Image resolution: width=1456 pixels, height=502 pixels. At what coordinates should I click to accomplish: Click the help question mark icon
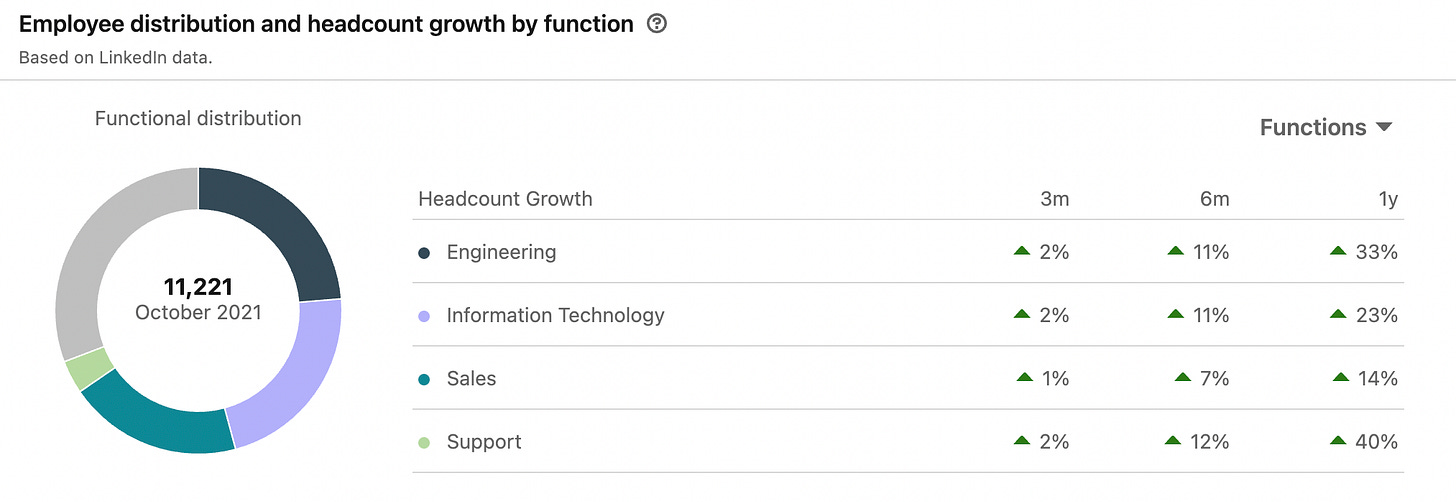(x=656, y=24)
